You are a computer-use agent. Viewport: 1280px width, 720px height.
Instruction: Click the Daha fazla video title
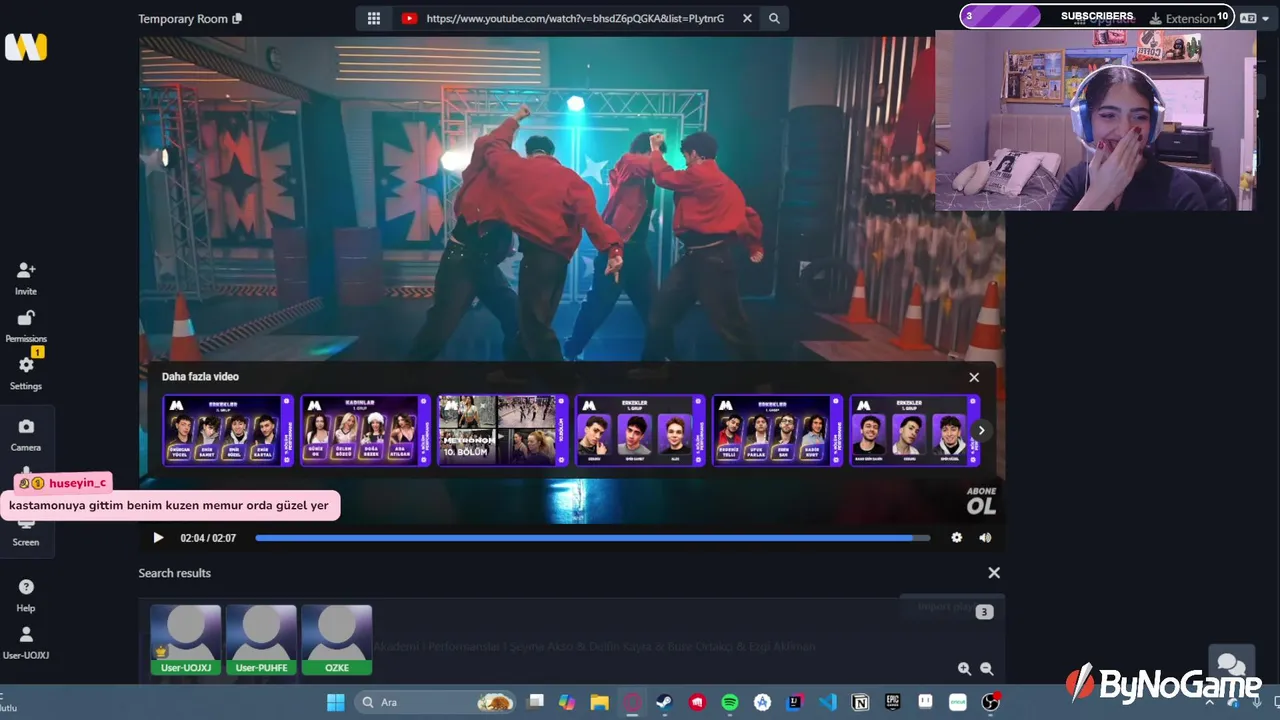[200, 377]
